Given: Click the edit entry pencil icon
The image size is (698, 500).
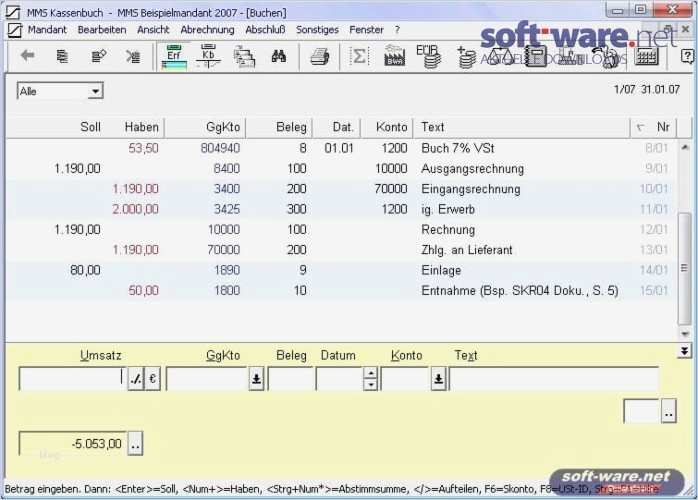Looking at the screenshot, I should [98, 56].
